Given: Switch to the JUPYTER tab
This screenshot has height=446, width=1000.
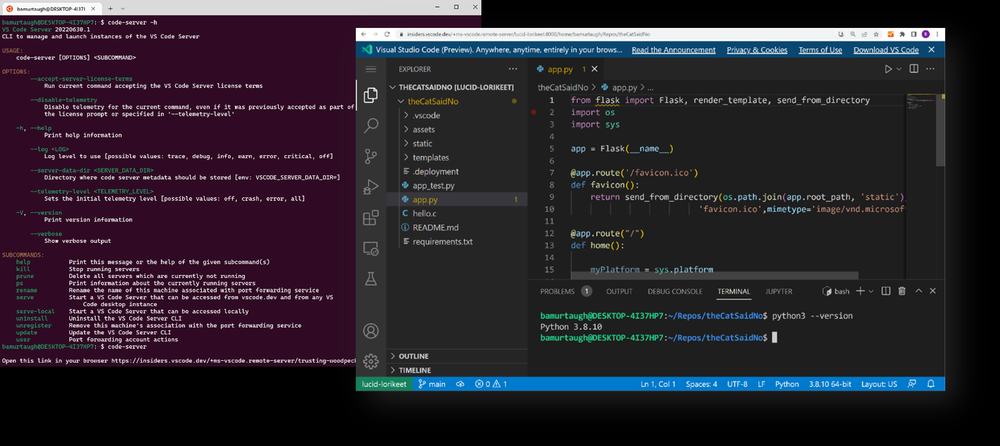Looking at the screenshot, I should click(x=779, y=291).
